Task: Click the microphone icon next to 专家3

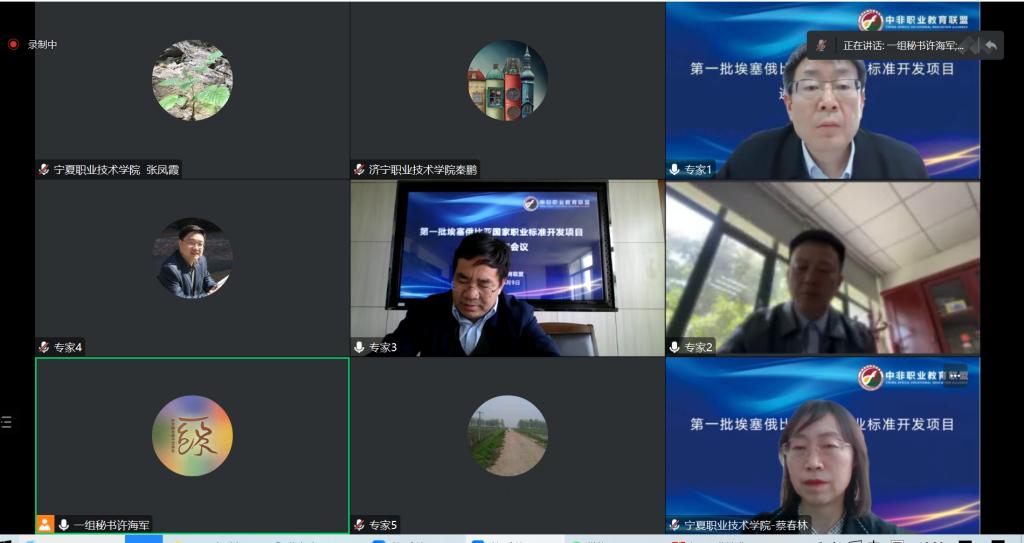Action: pyautogui.click(x=359, y=347)
